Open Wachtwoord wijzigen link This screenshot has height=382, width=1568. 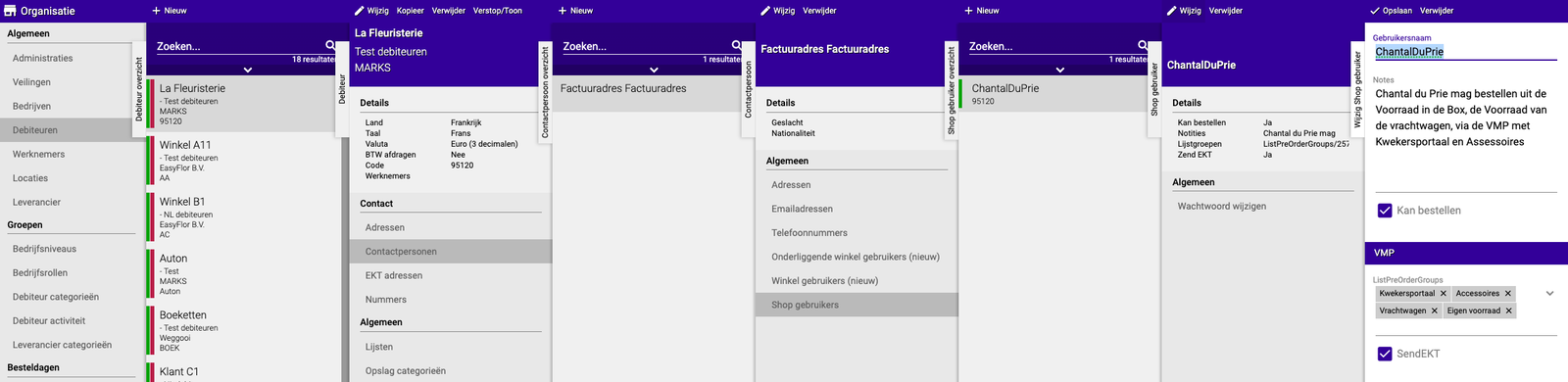(1263, 206)
